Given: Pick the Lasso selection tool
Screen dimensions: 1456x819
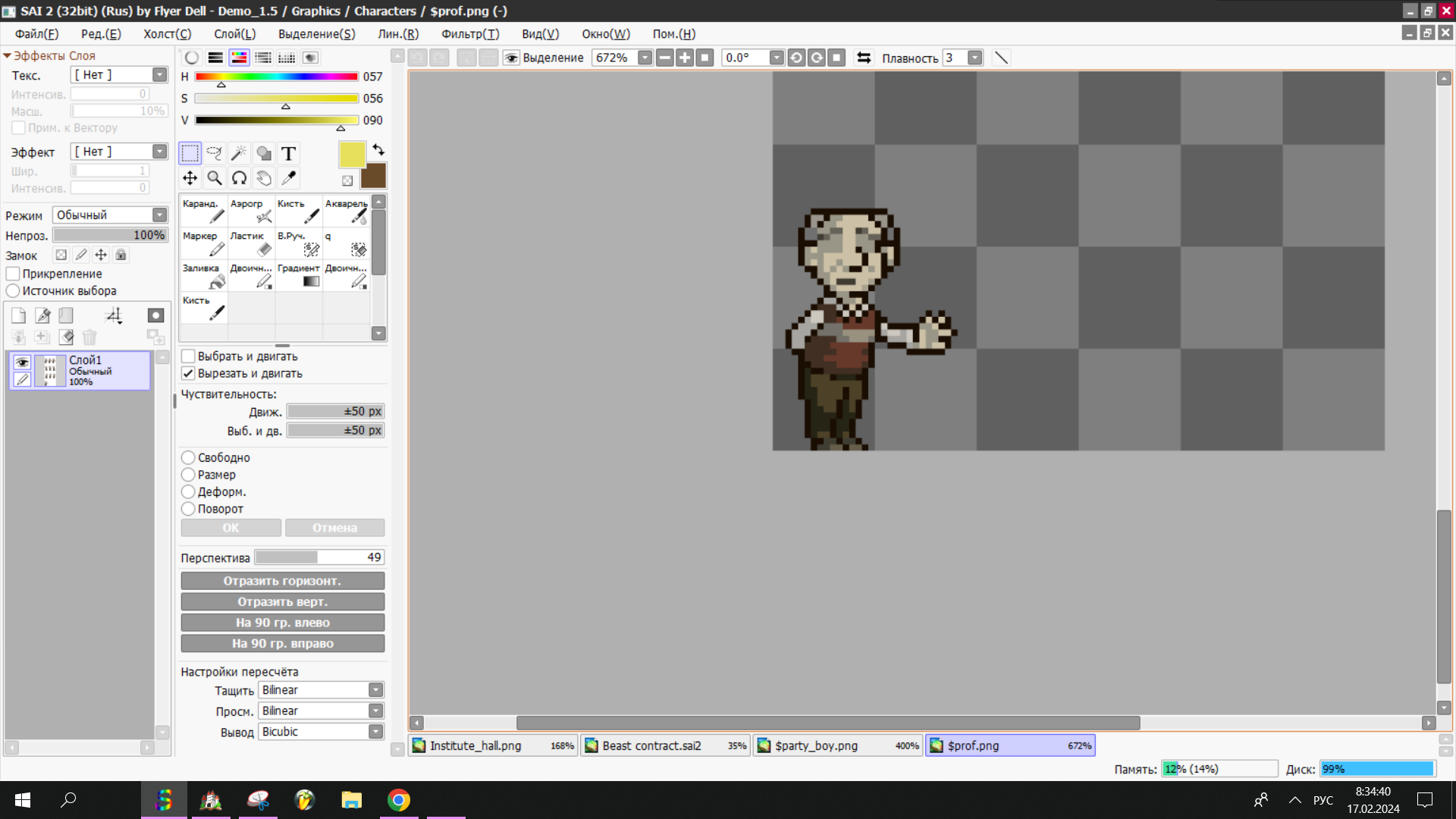Looking at the screenshot, I should (215, 154).
